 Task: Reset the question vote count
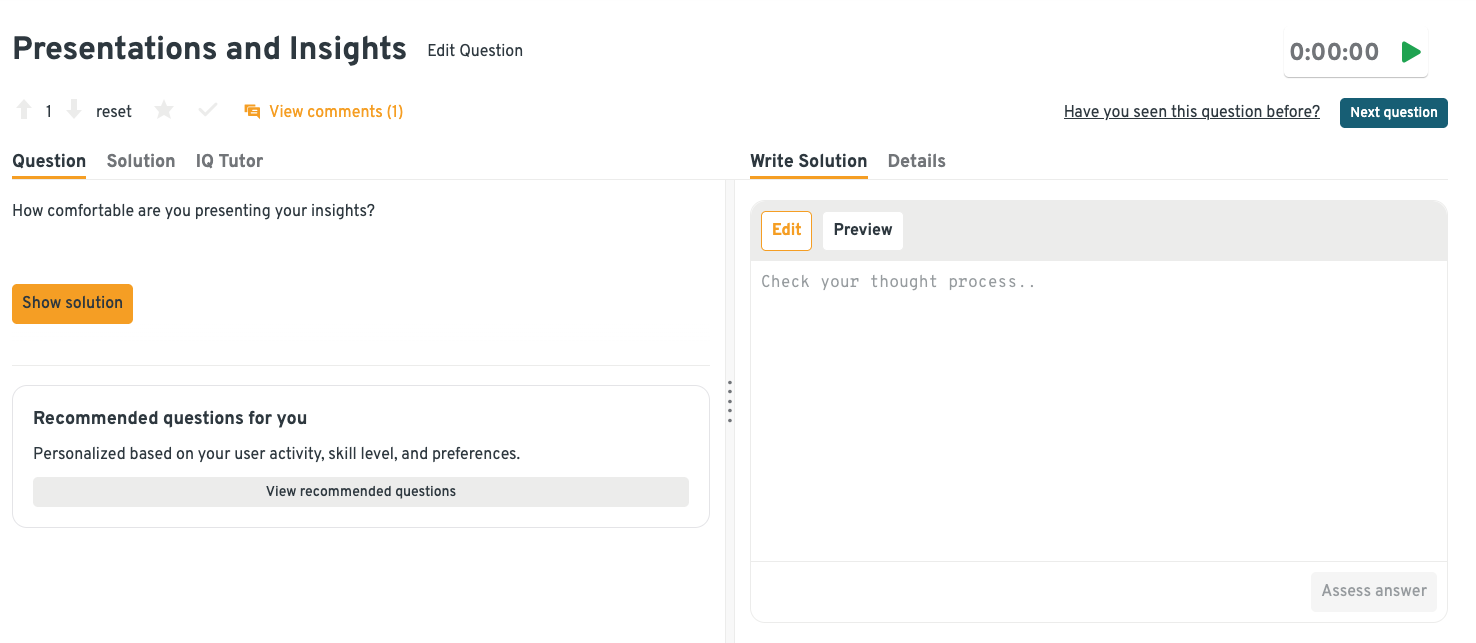click(114, 110)
